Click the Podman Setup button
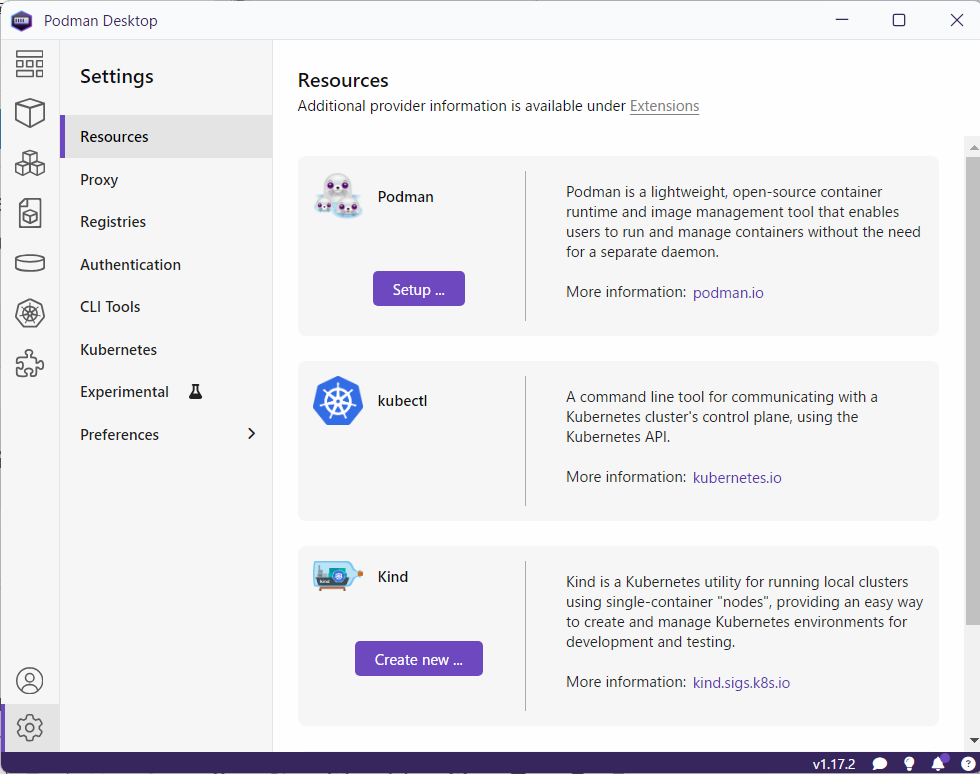Image resolution: width=980 pixels, height=774 pixels. [418, 289]
